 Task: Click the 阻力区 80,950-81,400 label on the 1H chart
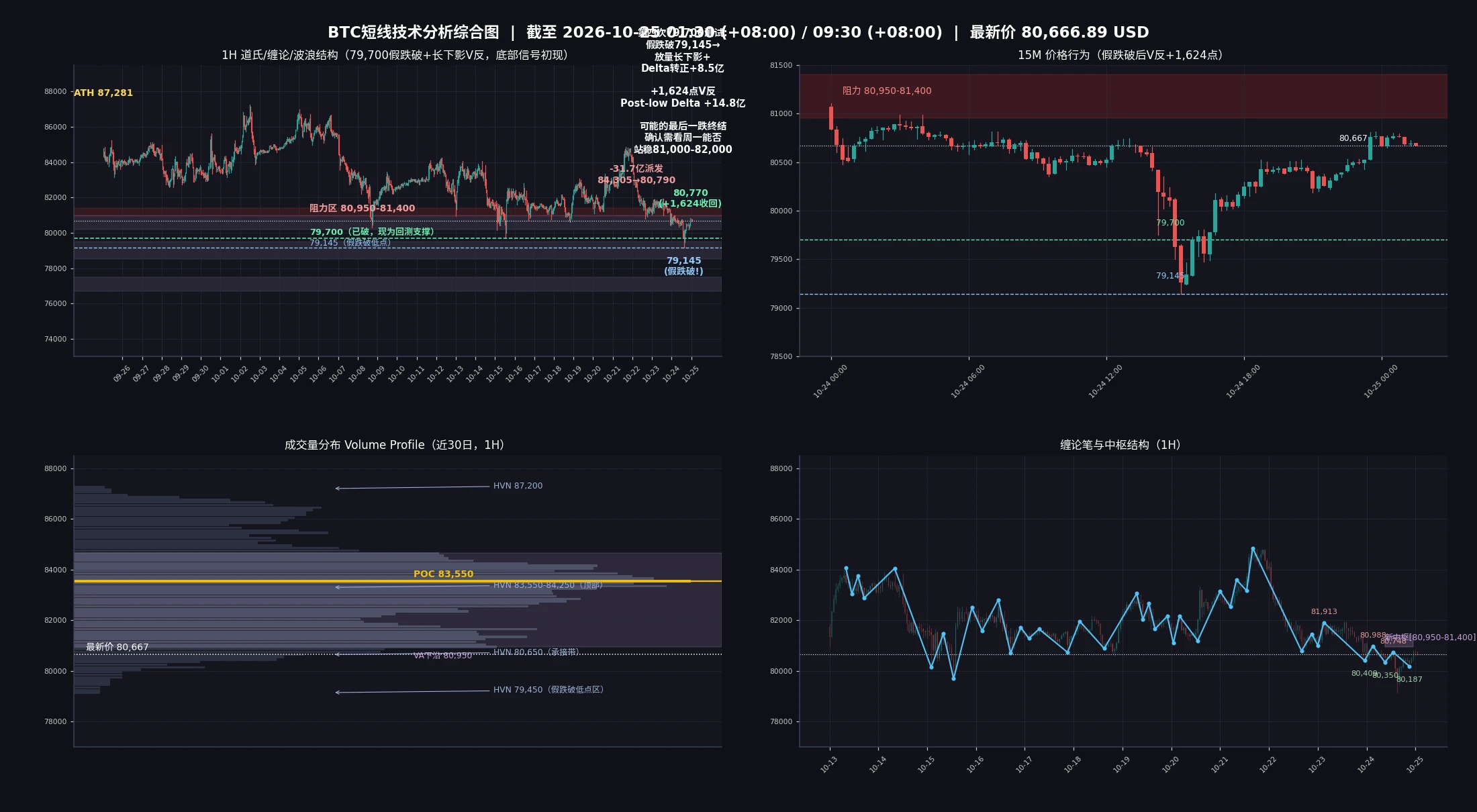click(x=362, y=208)
